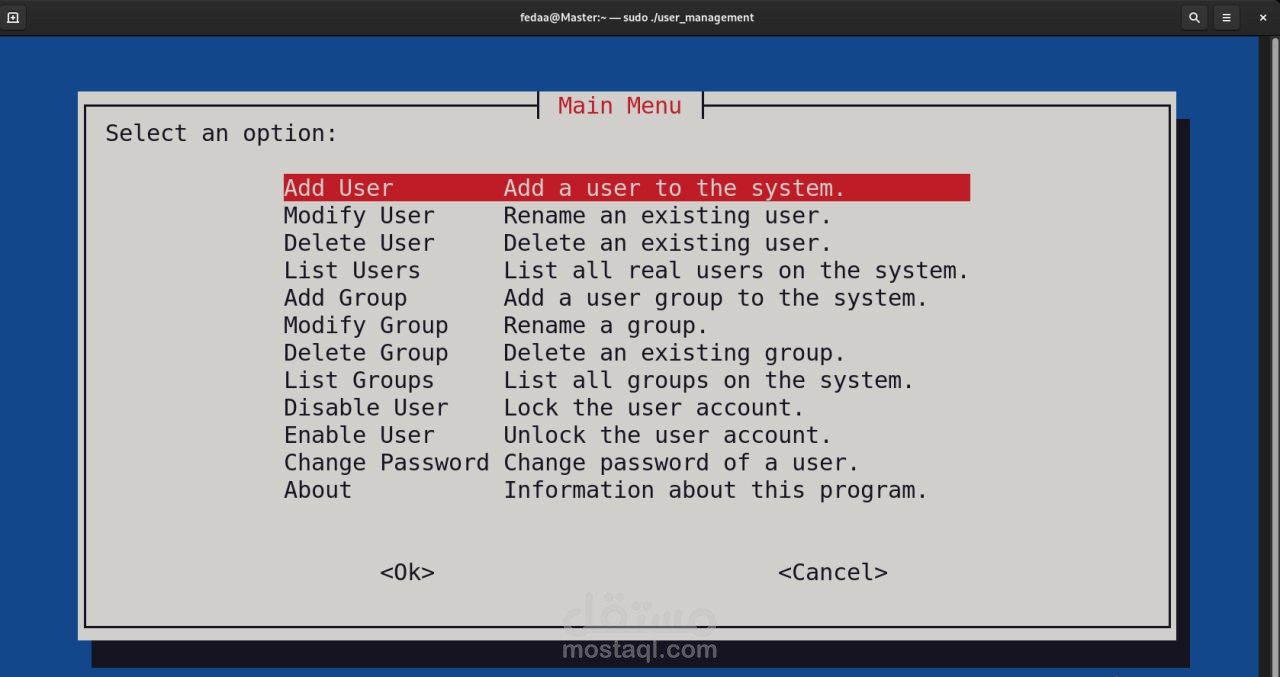This screenshot has width=1280, height=677.
Task: Click 'Information about this program.' description
Action: (x=716, y=491)
